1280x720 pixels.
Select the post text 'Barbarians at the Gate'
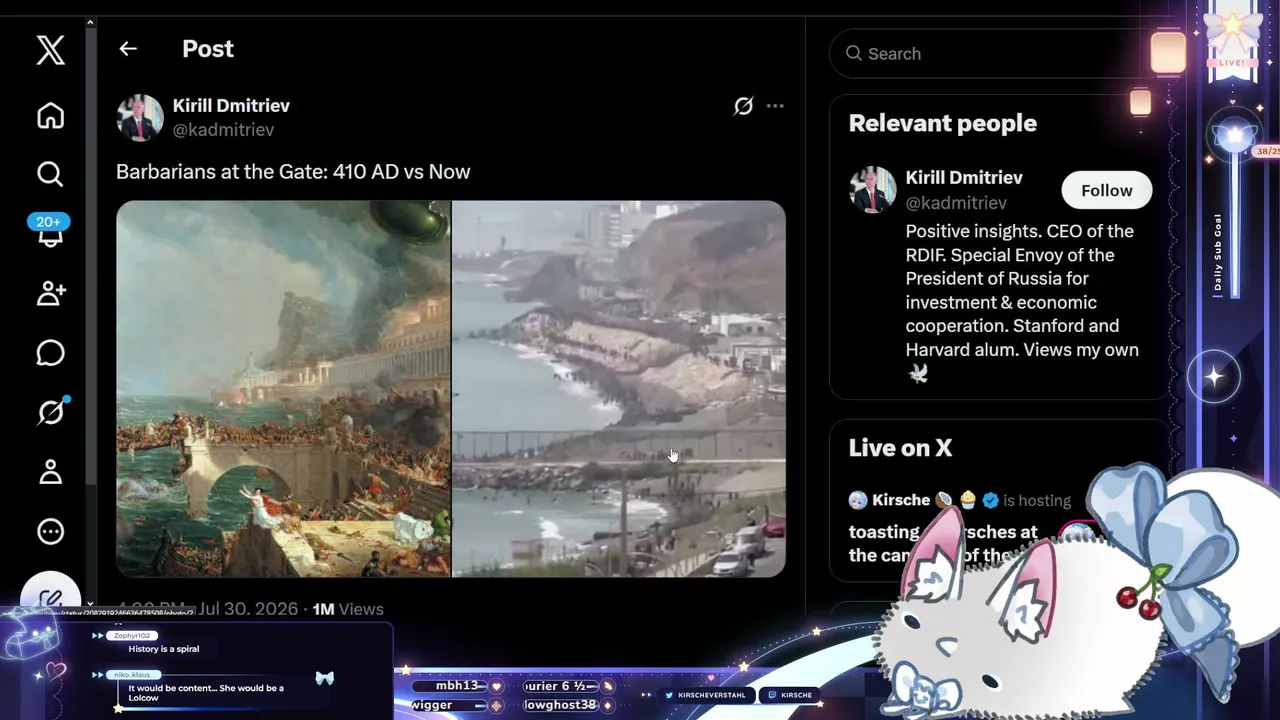[222, 172]
